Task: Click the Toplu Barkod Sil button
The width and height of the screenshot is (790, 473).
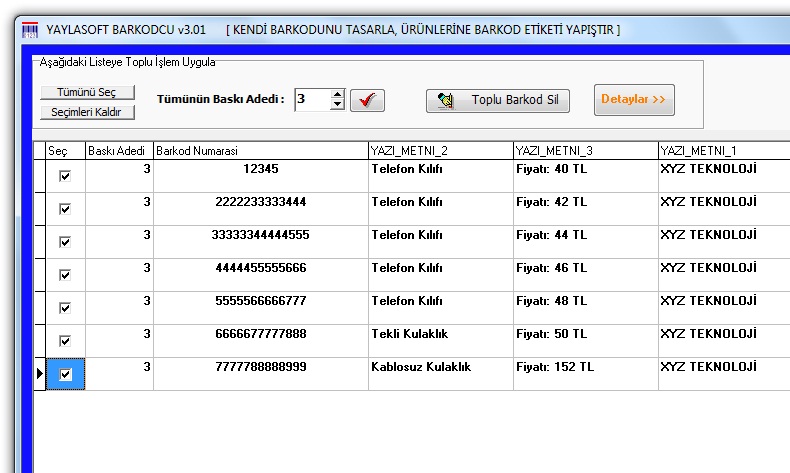Action: click(498, 101)
